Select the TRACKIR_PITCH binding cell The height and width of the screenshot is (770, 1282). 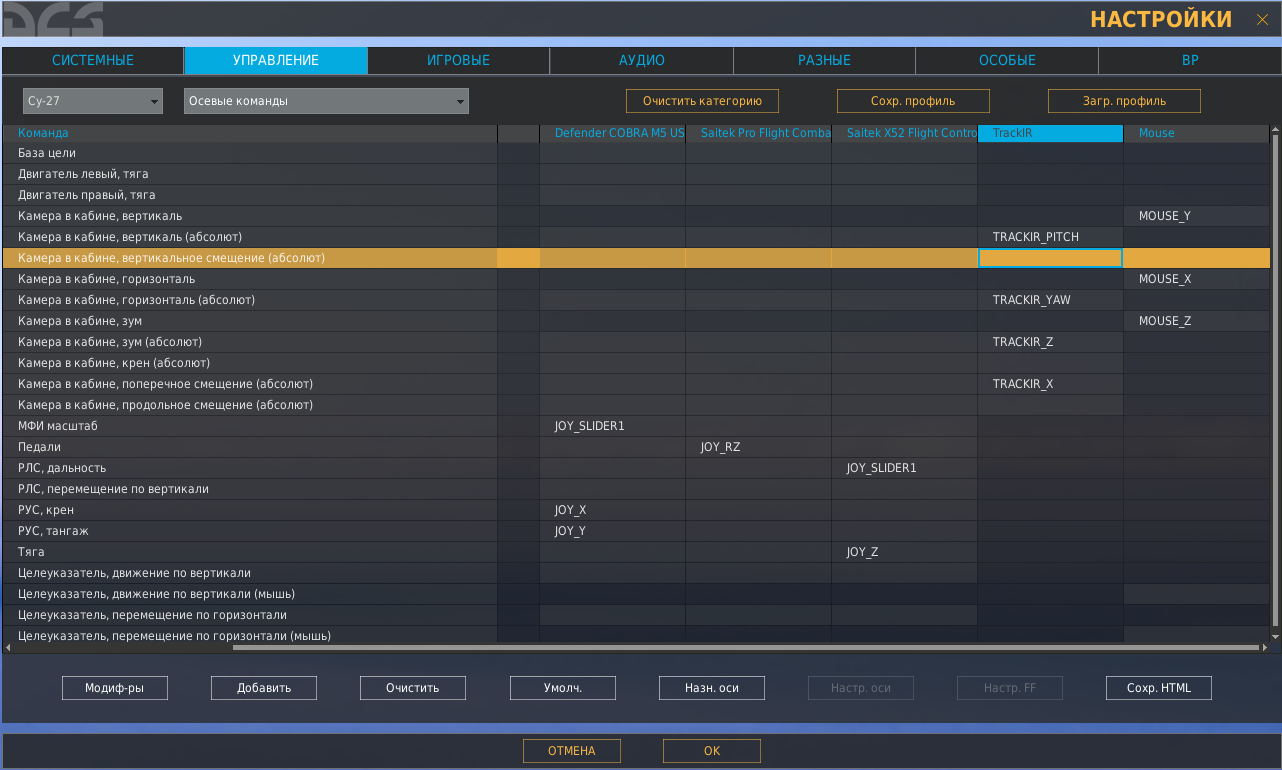pyautogui.click(x=1050, y=237)
